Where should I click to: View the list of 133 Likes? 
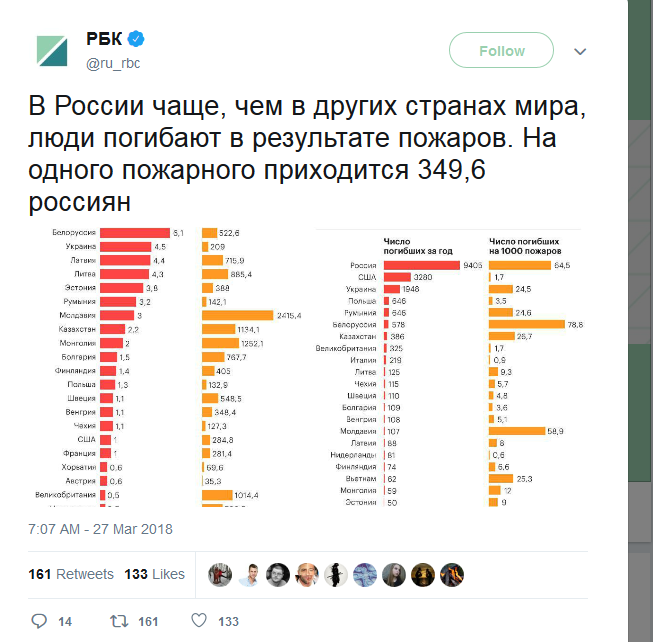pyautogui.click(x=155, y=574)
